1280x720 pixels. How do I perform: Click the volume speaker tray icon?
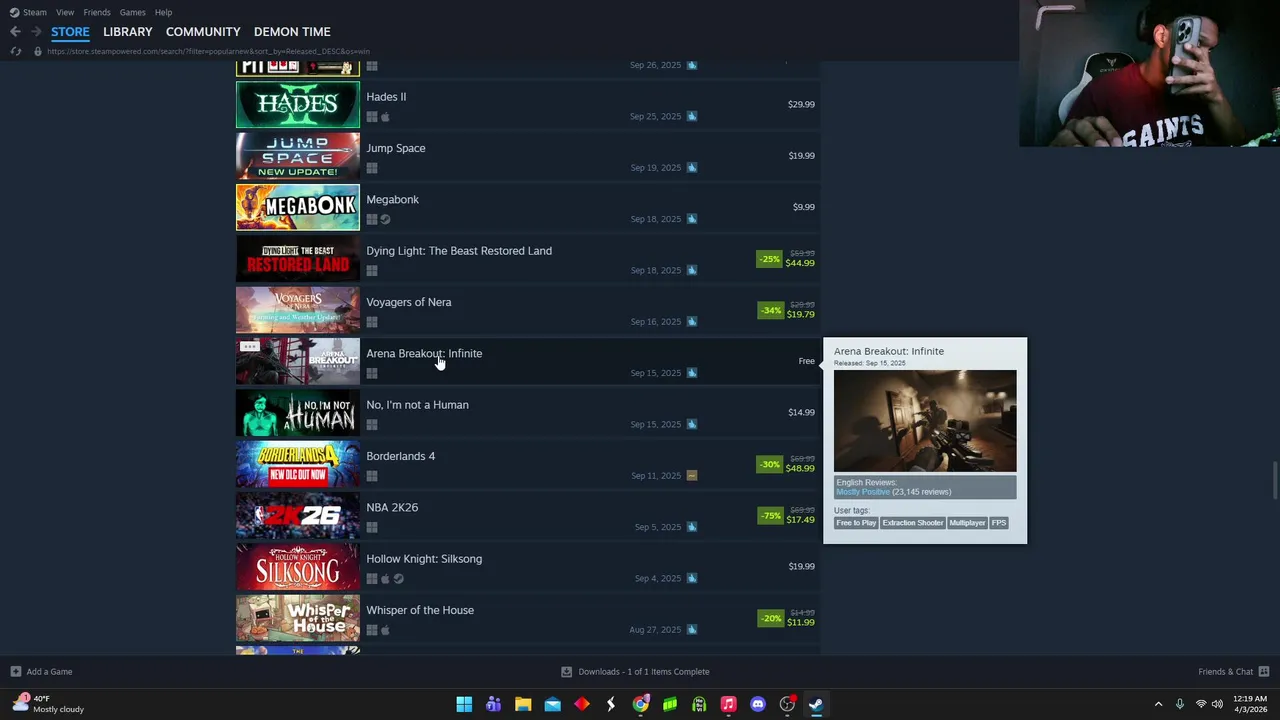point(1217,704)
